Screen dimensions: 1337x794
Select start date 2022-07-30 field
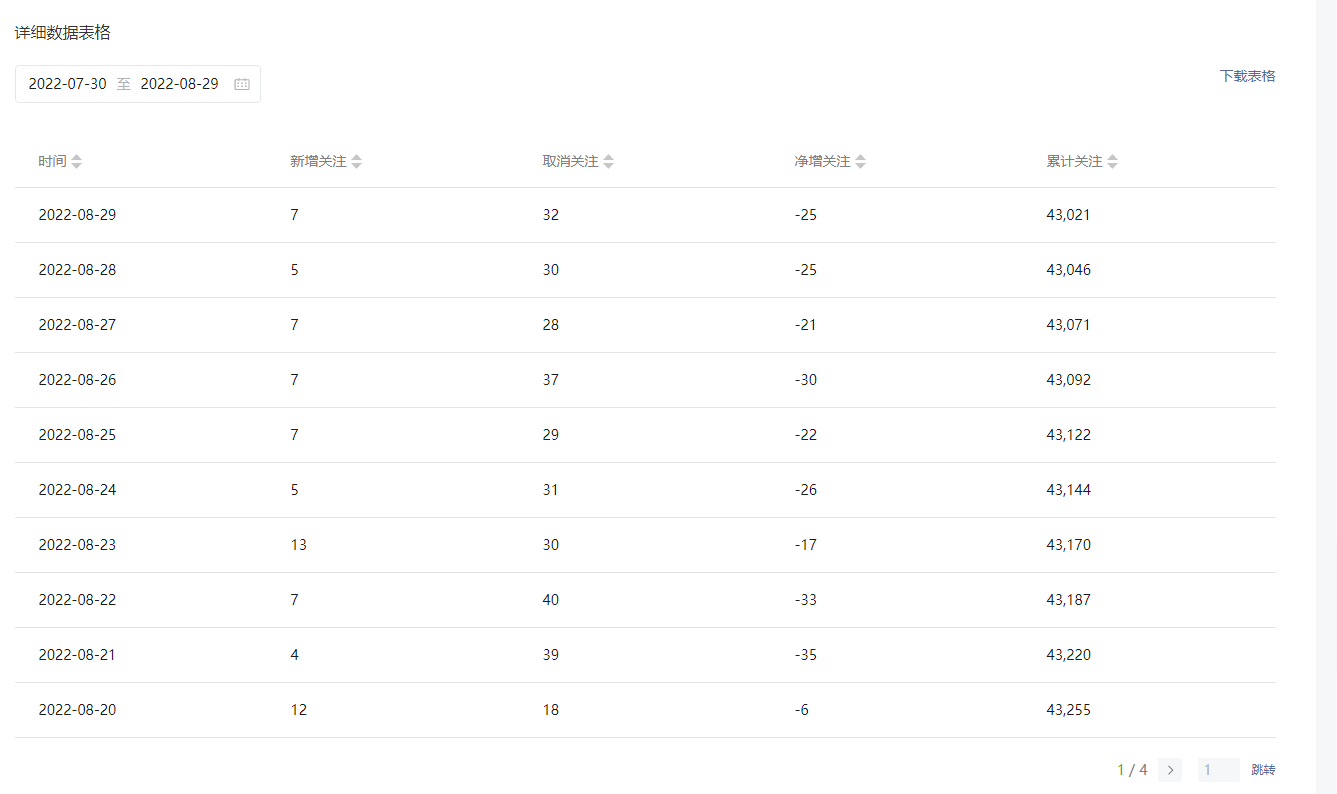[67, 84]
